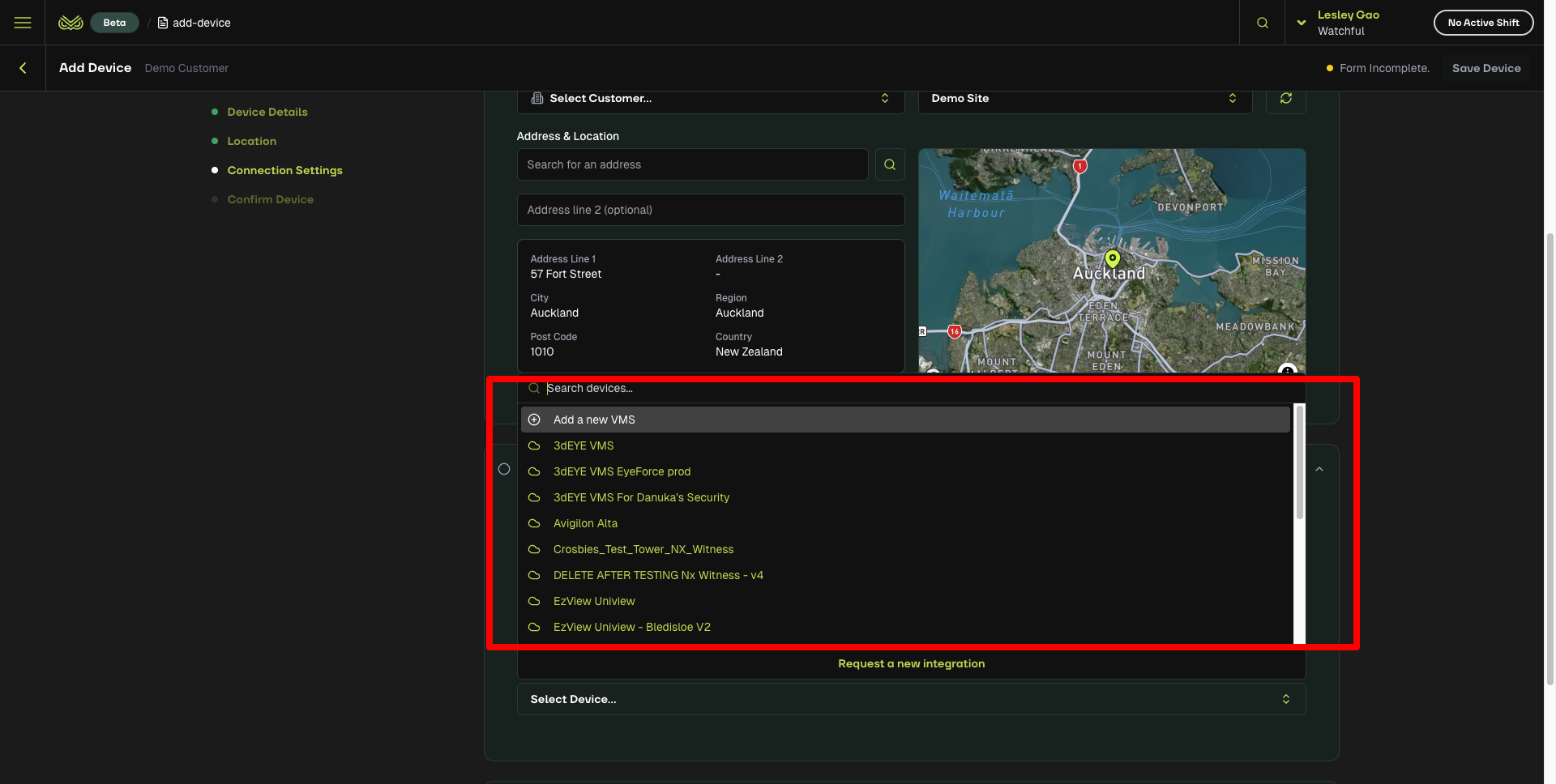The height and width of the screenshot is (784, 1556).
Task: Click the plus icon for Add a new VMS
Action: point(534,420)
